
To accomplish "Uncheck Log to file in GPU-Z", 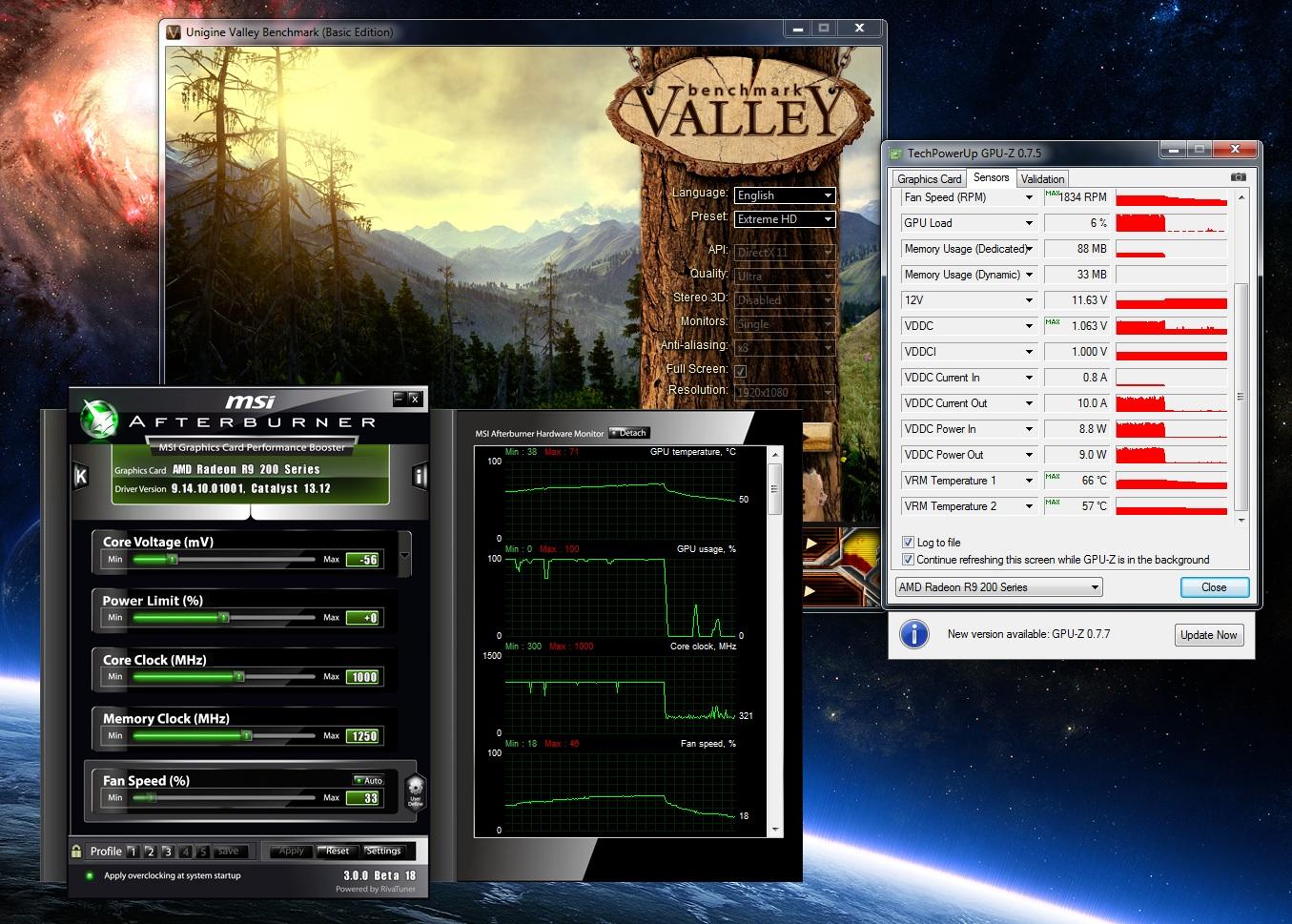I will [x=908, y=543].
